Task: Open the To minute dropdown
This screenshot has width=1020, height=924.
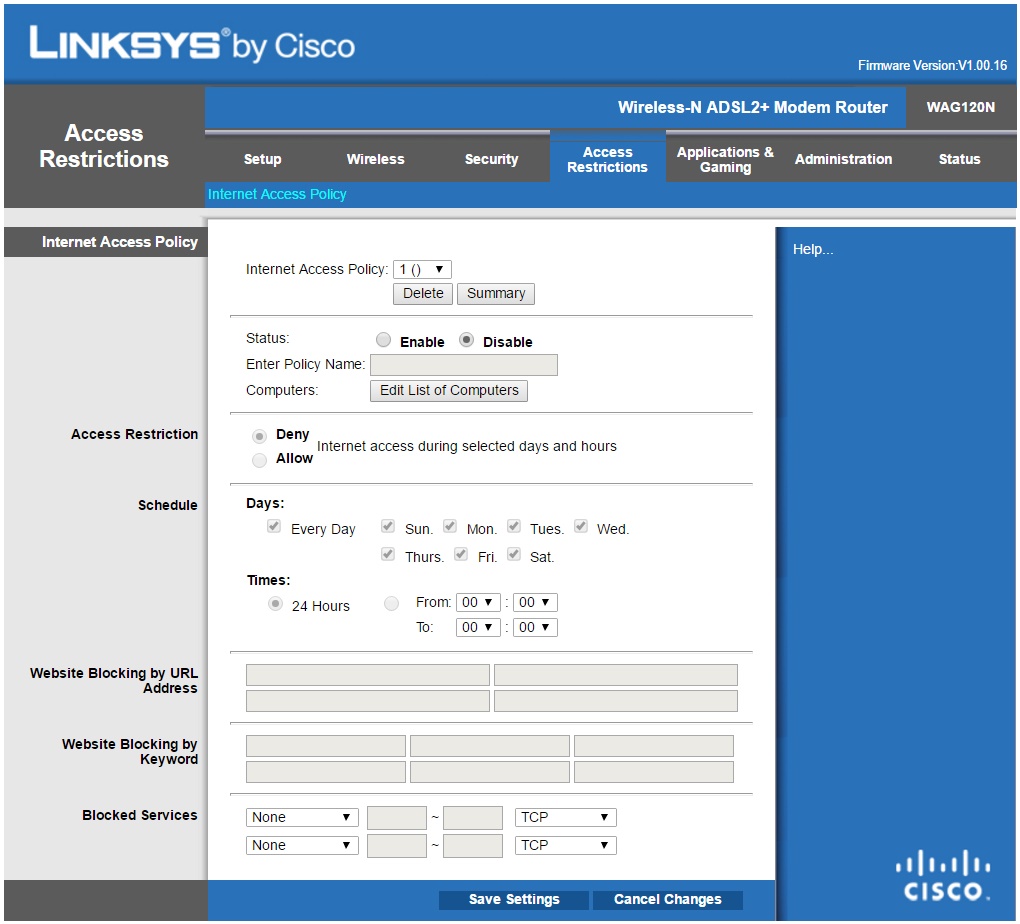Action: pos(535,627)
